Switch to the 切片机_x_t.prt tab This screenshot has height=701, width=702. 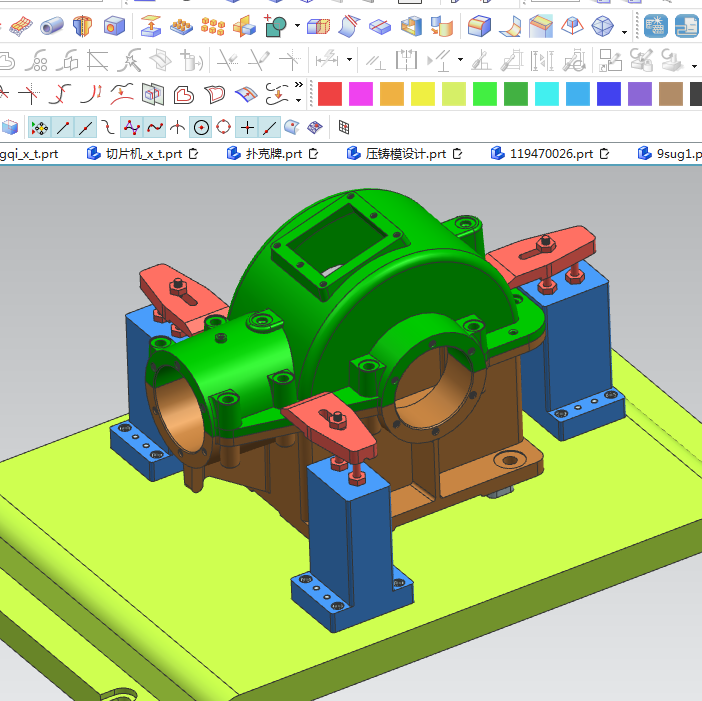tap(144, 154)
